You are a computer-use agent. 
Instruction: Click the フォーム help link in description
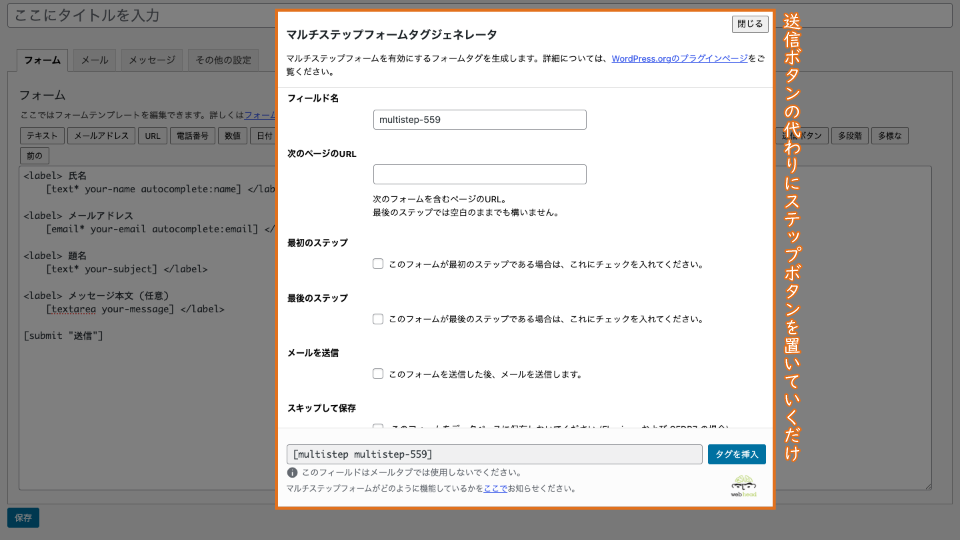[x=260, y=115]
